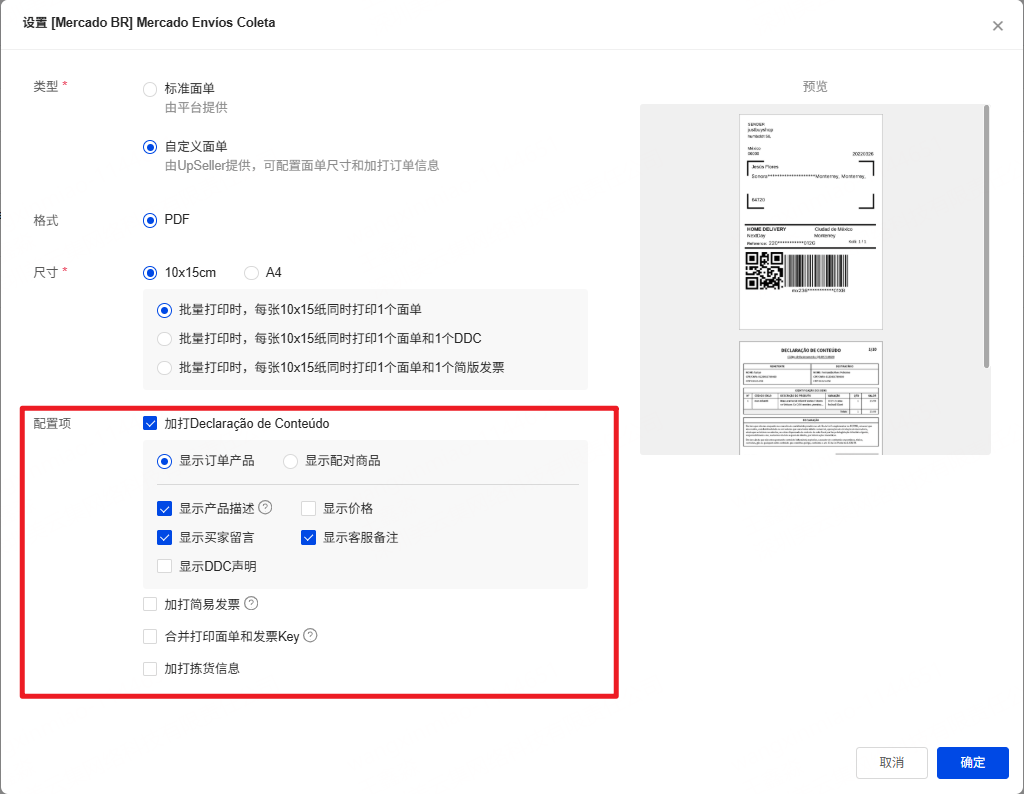Click help icon beside 合并打印面单和发票Key
Screen dimensions: 1024x794
click(x=310, y=636)
